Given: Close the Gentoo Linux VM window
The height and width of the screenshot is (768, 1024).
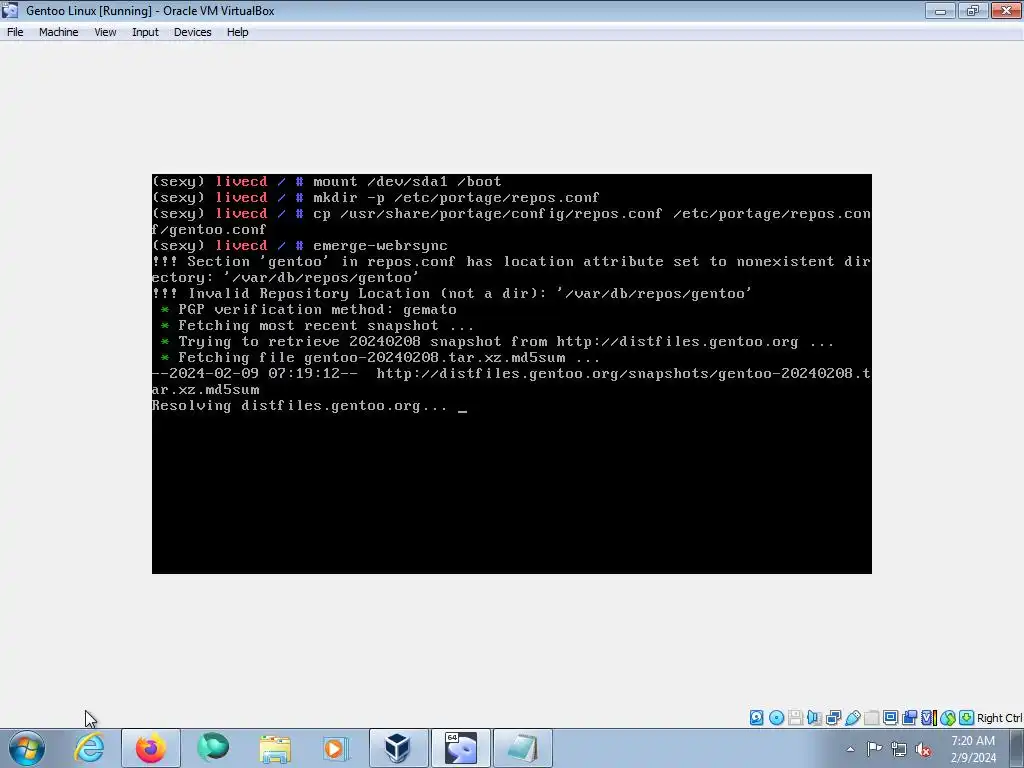Looking at the screenshot, I should 1006,10.
